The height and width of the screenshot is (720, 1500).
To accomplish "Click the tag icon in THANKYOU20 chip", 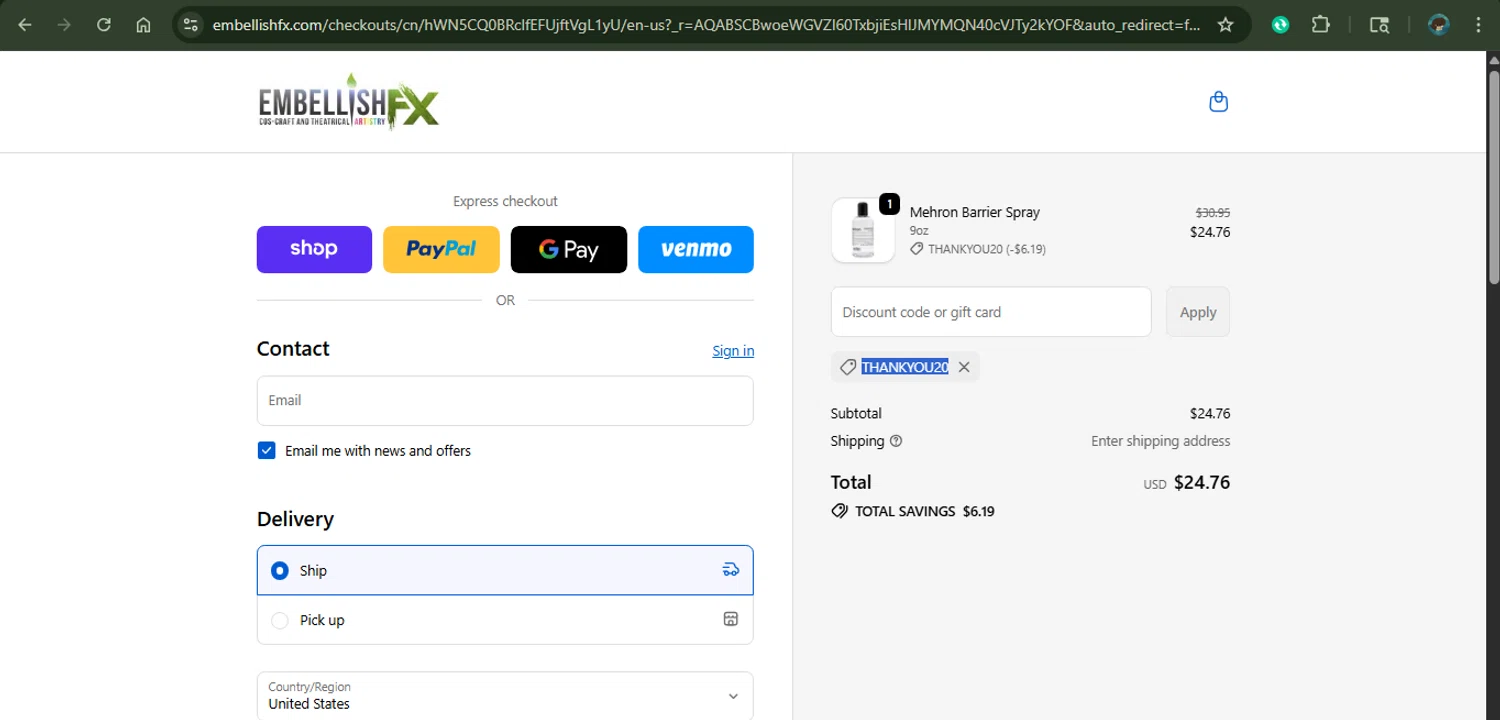I will (847, 367).
